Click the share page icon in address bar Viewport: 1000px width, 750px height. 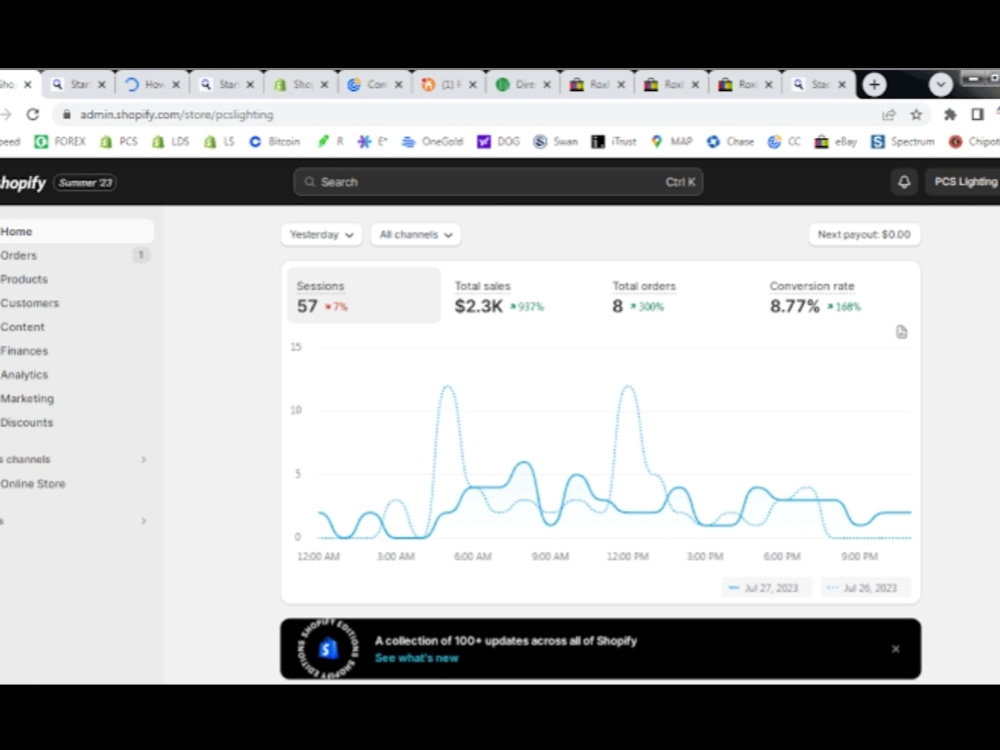pos(888,115)
